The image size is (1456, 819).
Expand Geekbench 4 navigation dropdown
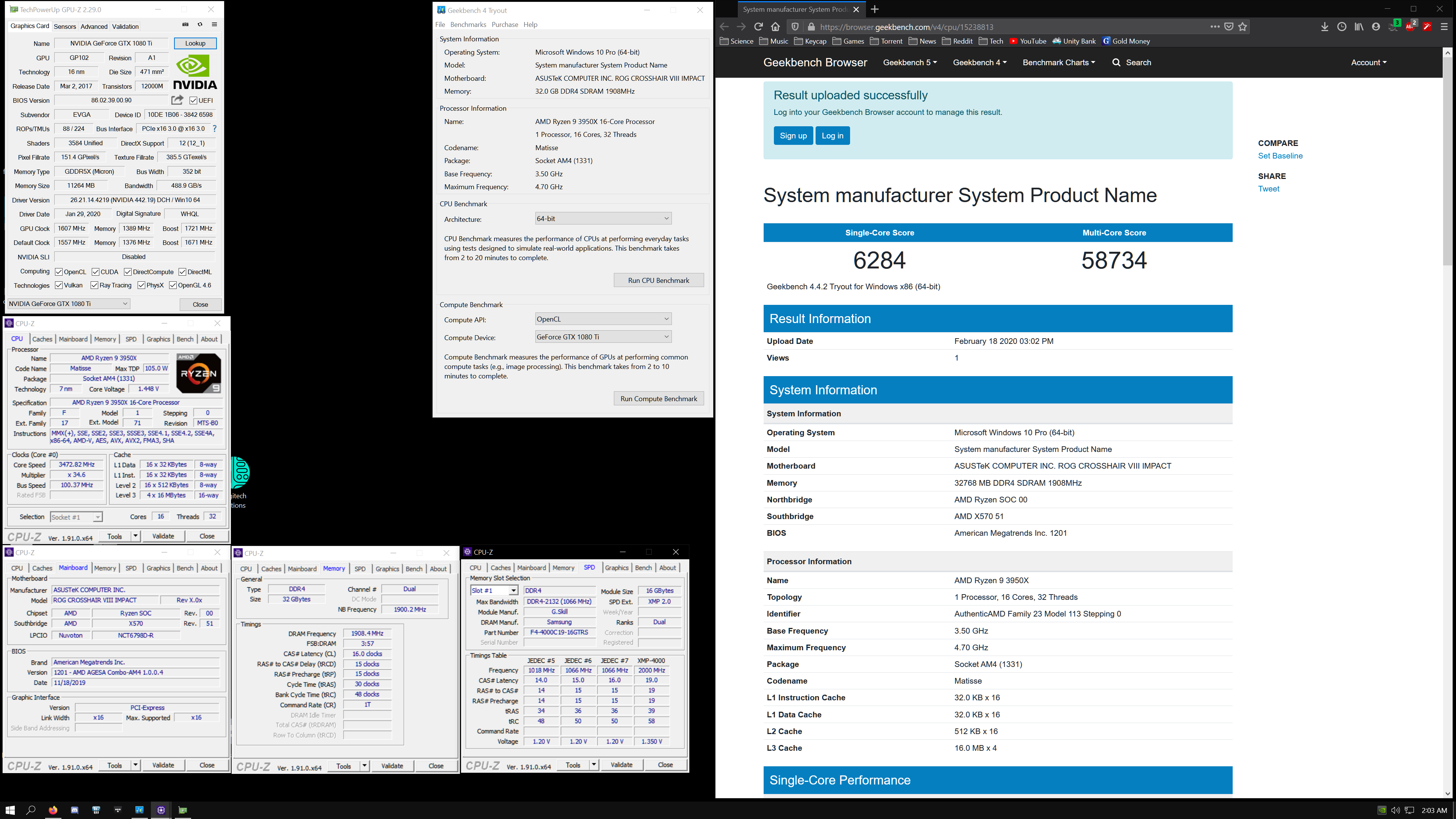(x=979, y=62)
